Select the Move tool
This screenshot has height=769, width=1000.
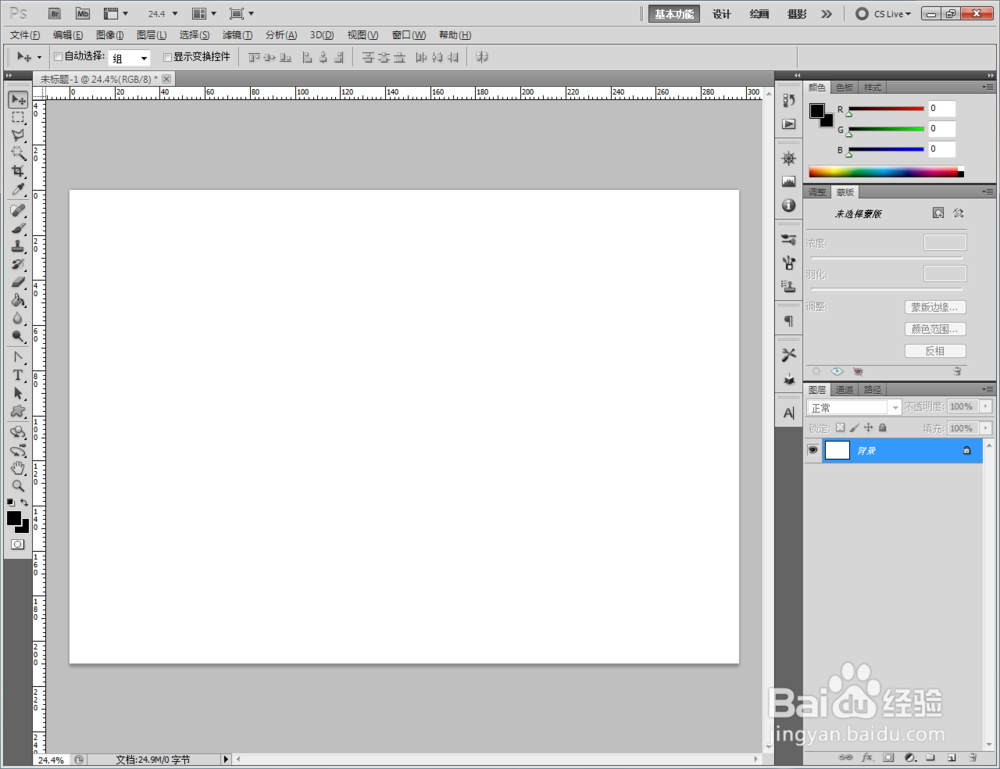pos(18,99)
